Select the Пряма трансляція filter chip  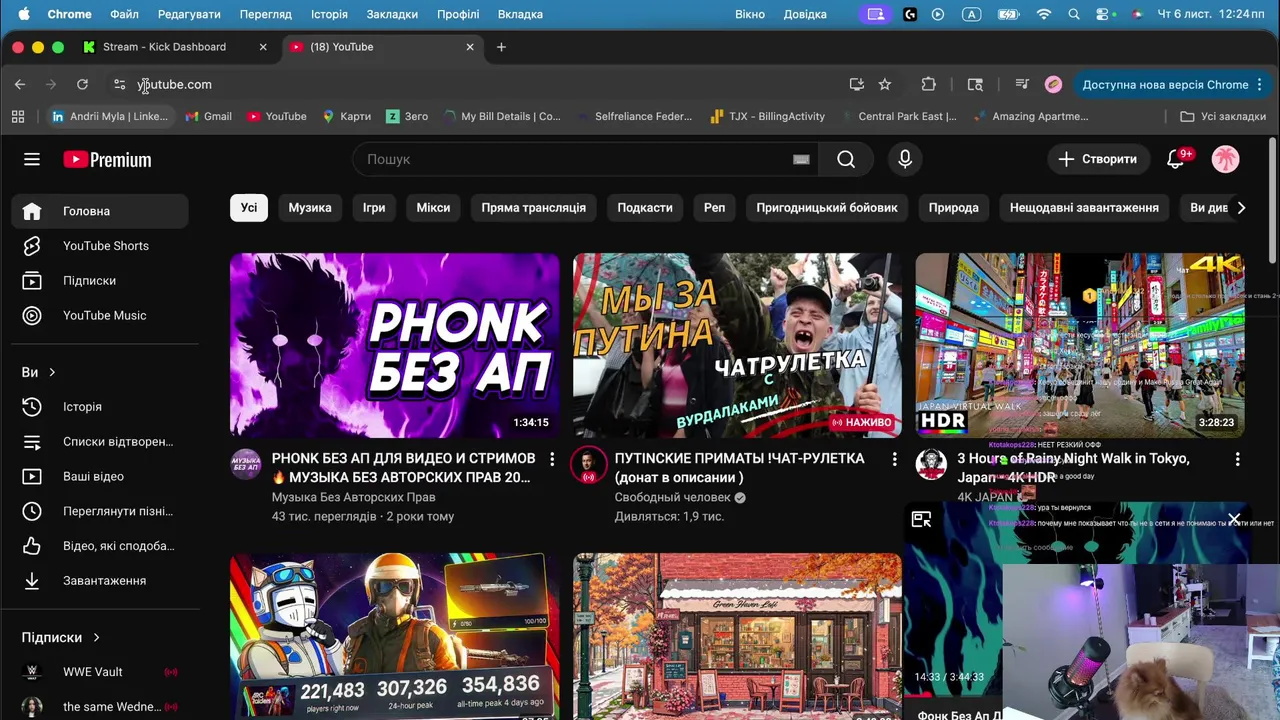coord(534,208)
